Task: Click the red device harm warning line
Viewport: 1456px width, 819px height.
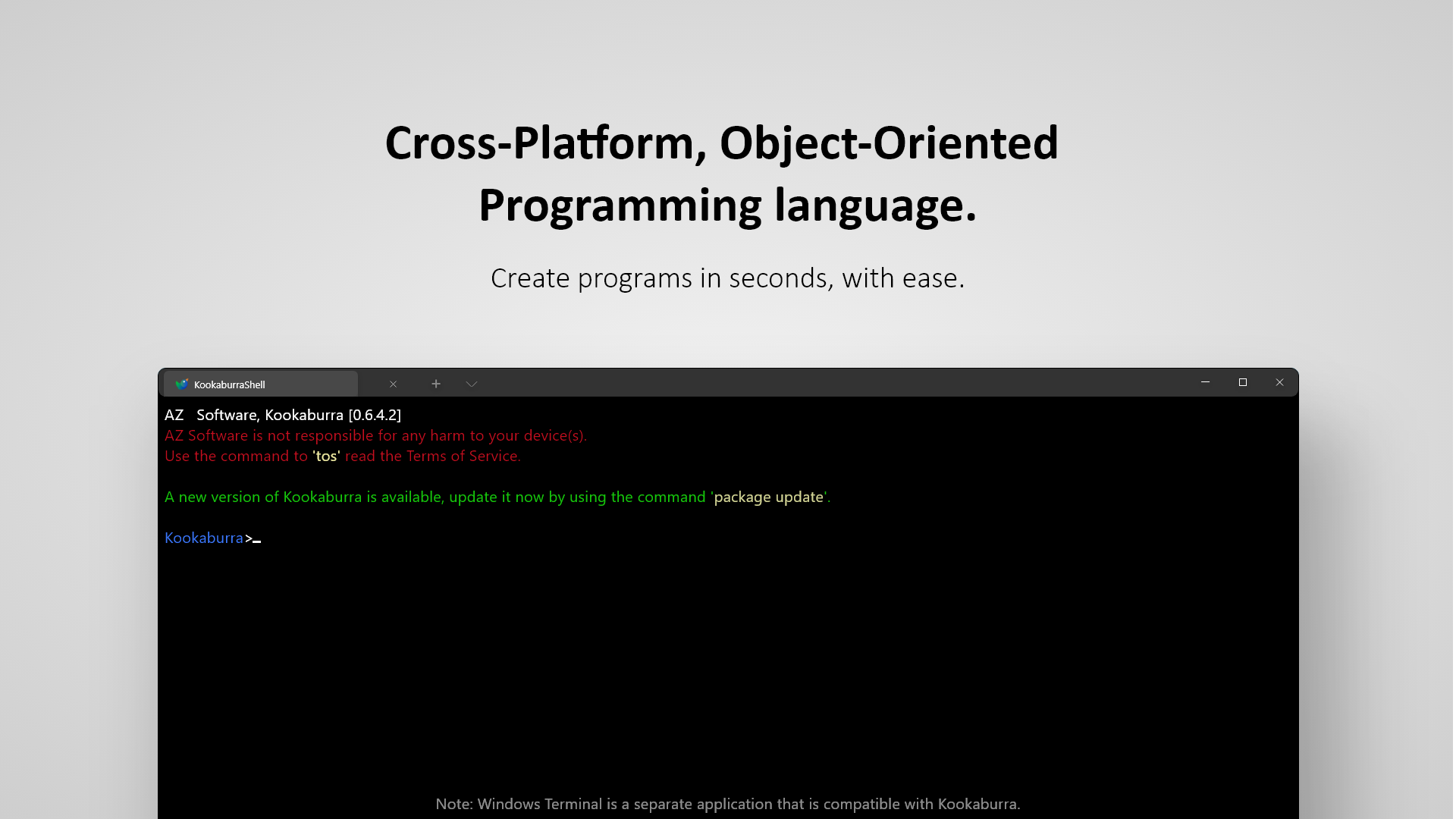Action: click(x=375, y=436)
